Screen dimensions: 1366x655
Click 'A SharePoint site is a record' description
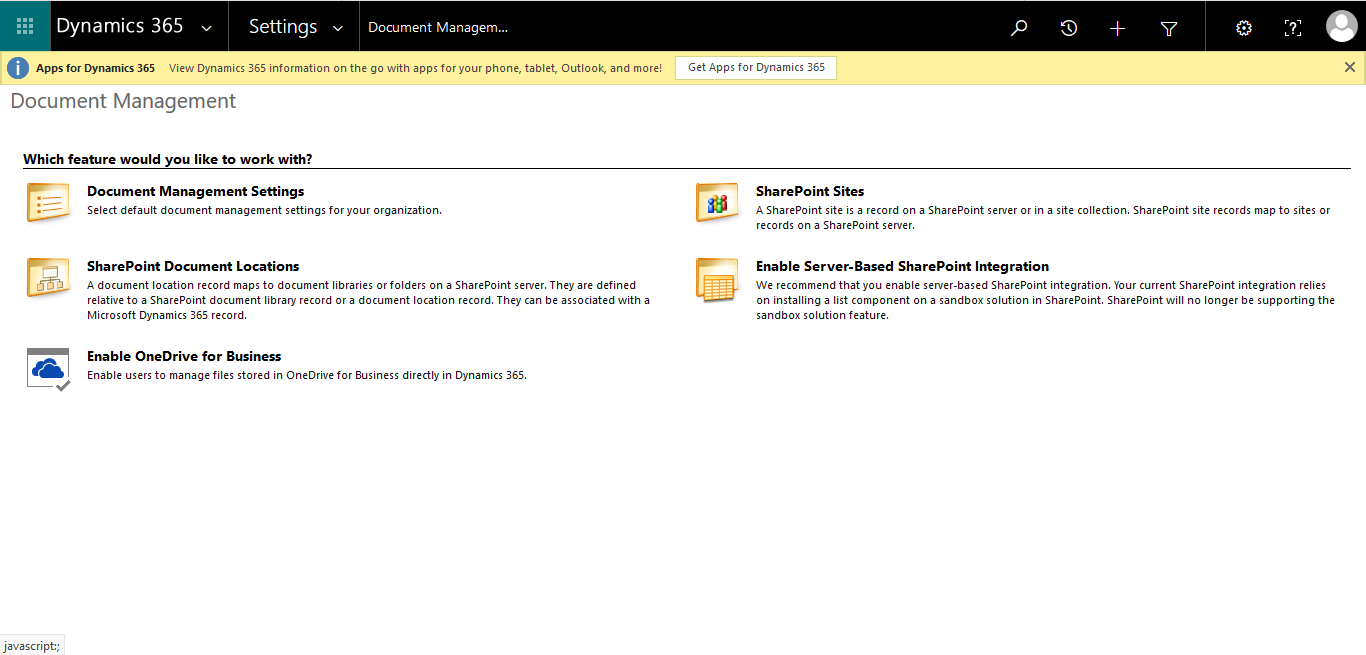[x=1043, y=217]
